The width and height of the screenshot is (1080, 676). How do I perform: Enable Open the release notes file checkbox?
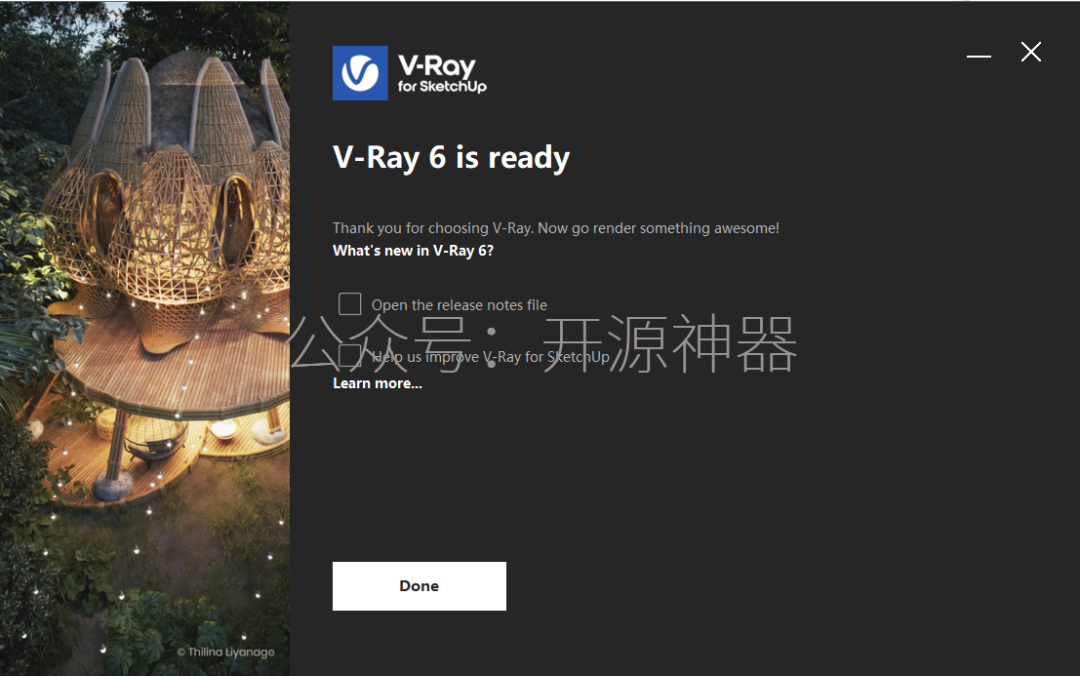(350, 303)
